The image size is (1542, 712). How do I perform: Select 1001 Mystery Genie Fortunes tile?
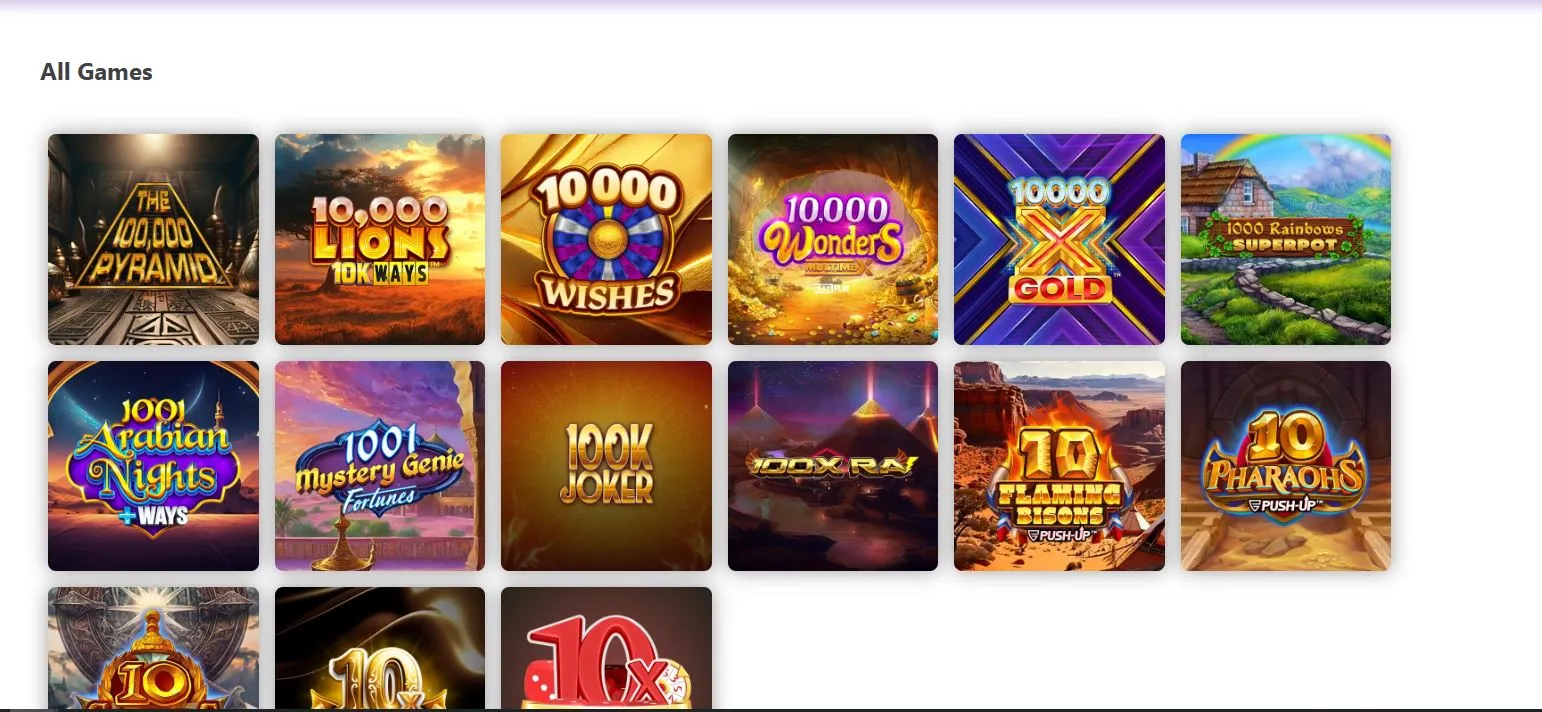pyautogui.click(x=380, y=466)
